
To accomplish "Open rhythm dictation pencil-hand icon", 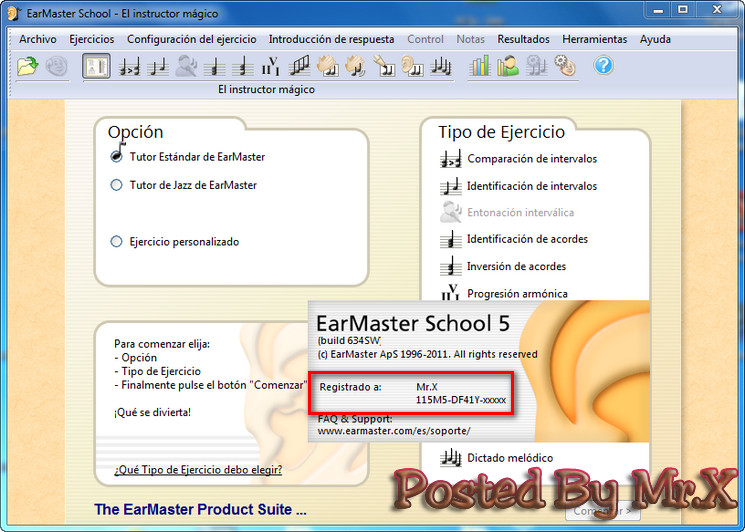I will (x=384, y=66).
